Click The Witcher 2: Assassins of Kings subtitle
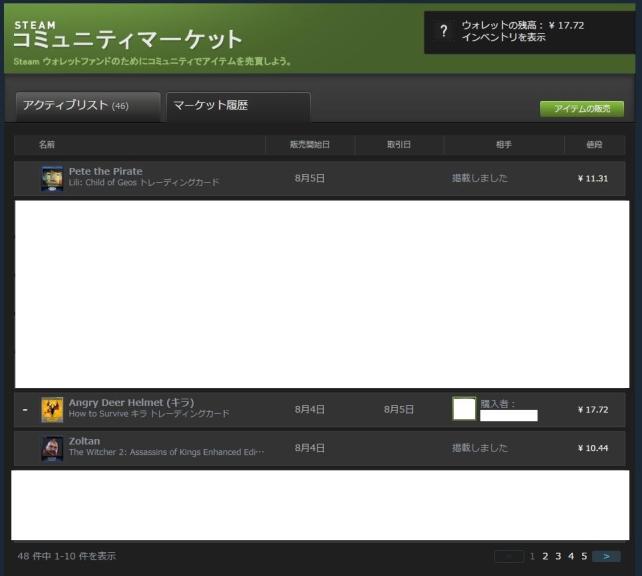 point(166,452)
